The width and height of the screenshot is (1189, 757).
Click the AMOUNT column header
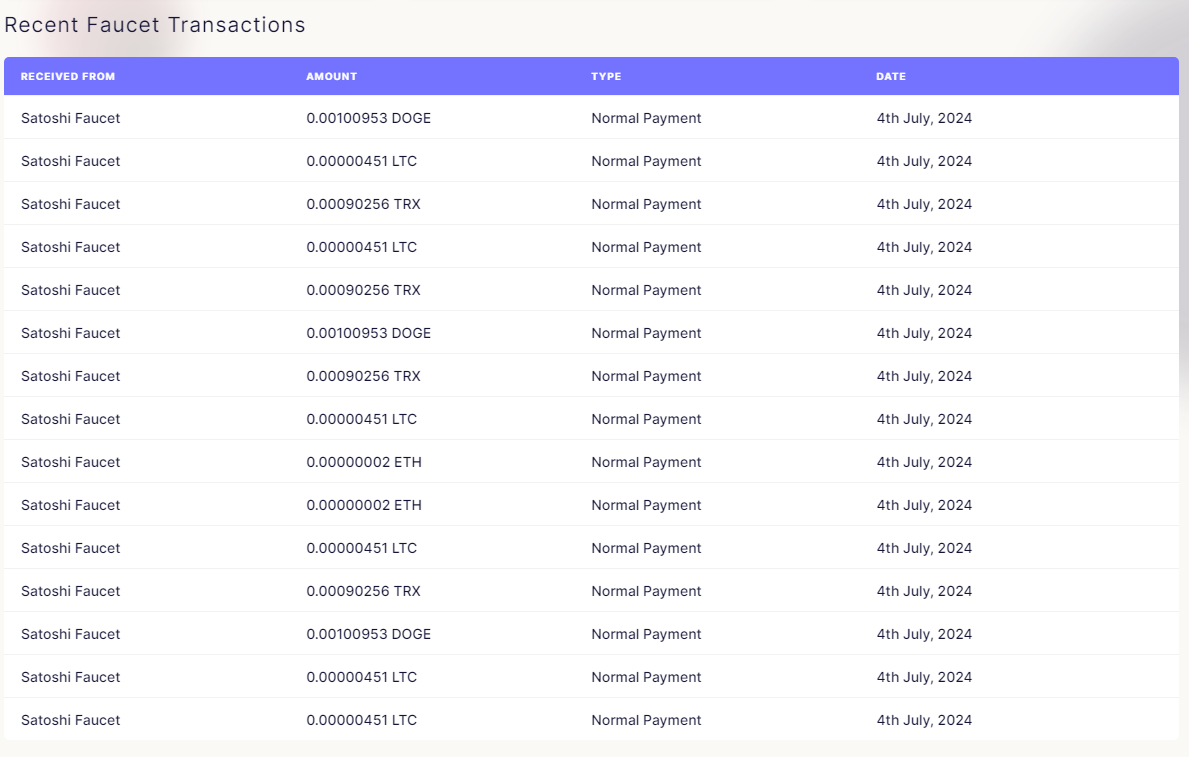point(331,77)
